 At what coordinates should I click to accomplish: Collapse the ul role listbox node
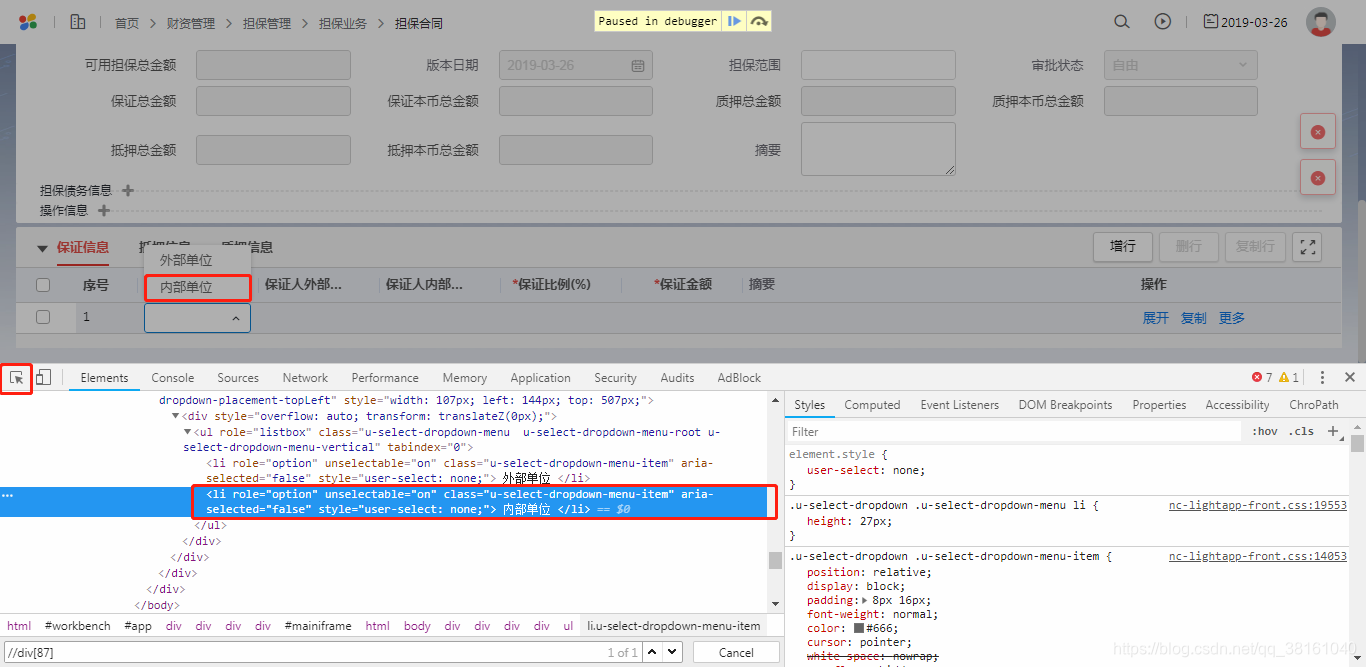pyautogui.click(x=188, y=432)
